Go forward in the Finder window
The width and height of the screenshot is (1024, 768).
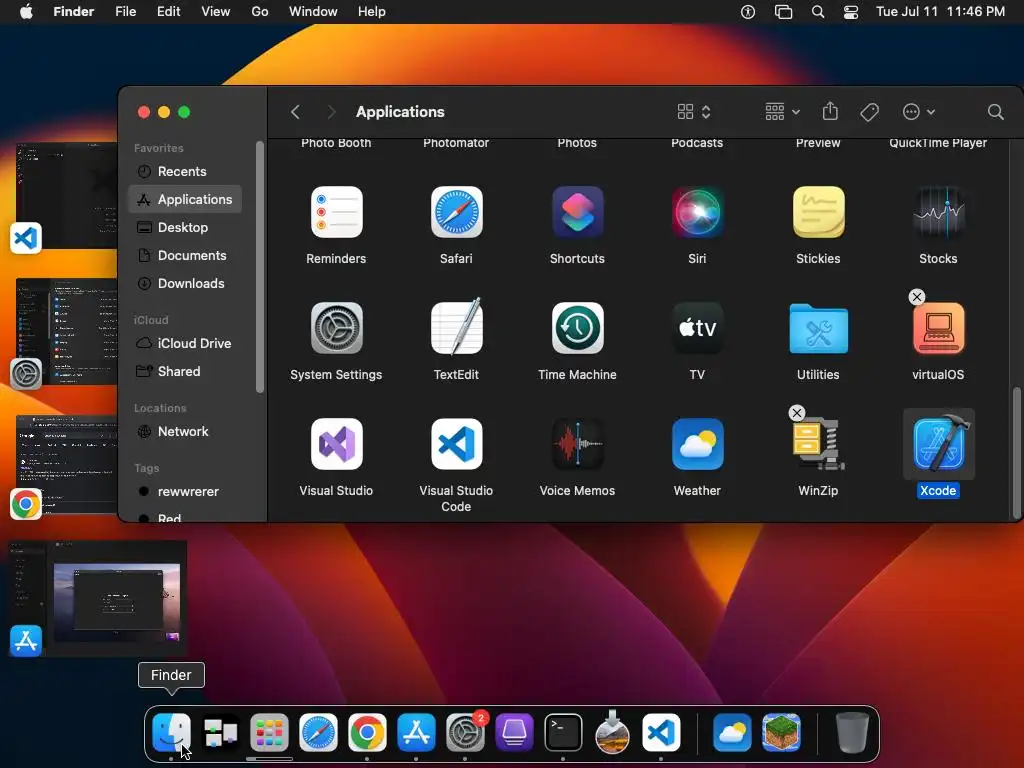coord(331,112)
